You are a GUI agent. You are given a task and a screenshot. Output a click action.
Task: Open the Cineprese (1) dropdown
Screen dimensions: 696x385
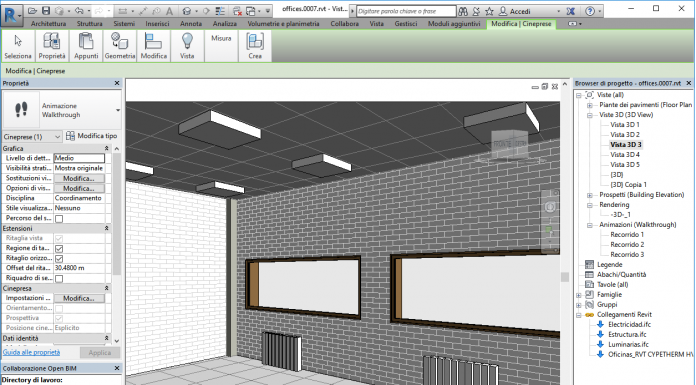coord(32,136)
